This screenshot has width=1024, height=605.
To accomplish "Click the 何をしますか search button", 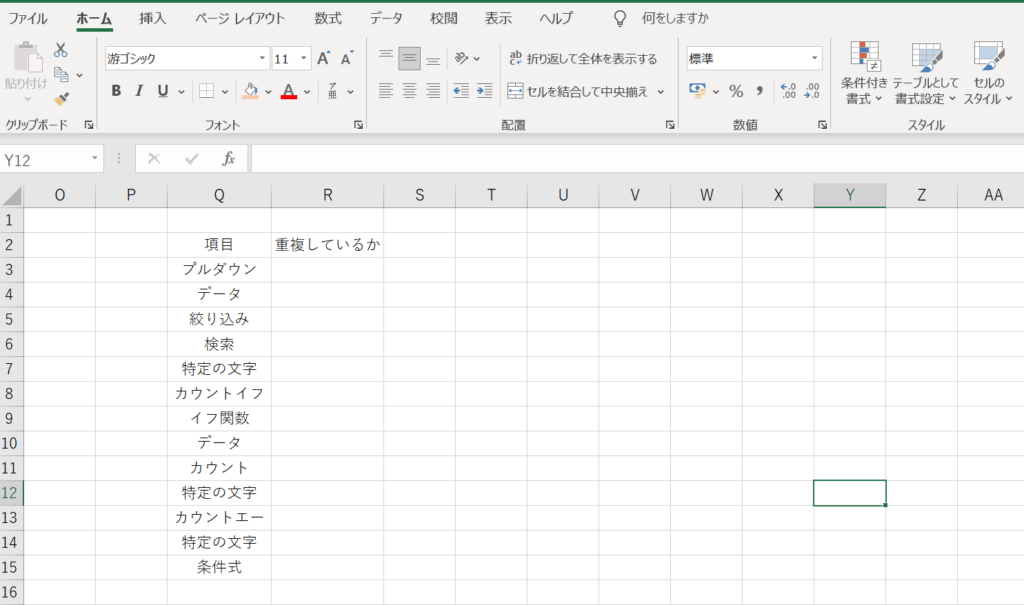I will 672,17.
